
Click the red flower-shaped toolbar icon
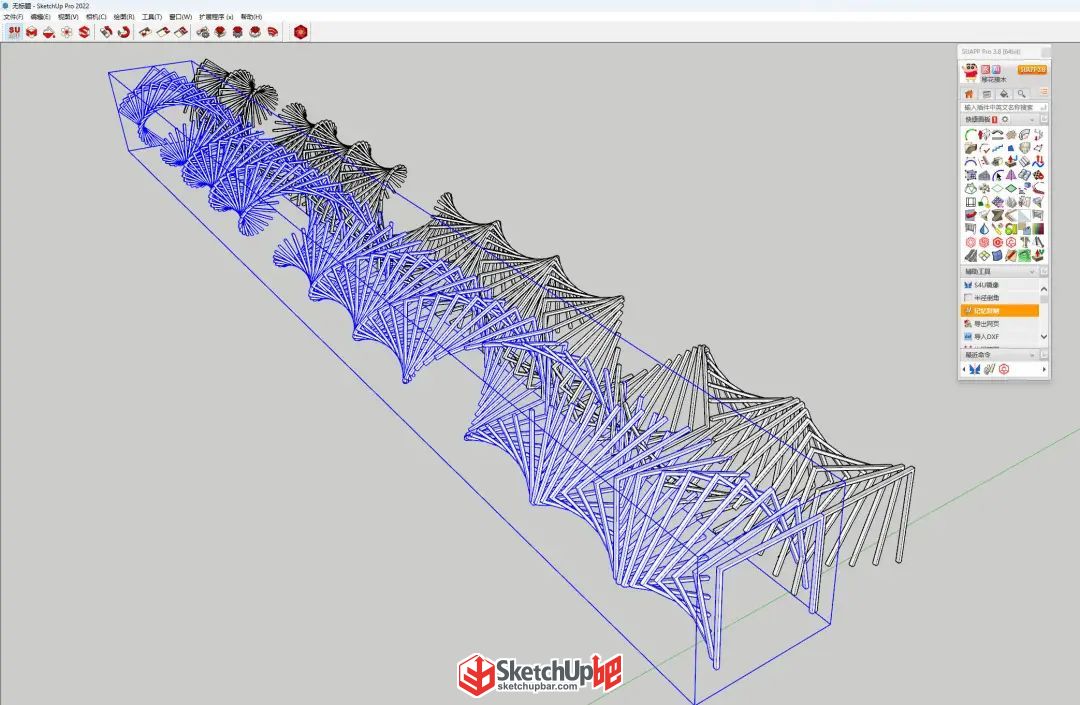67,32
